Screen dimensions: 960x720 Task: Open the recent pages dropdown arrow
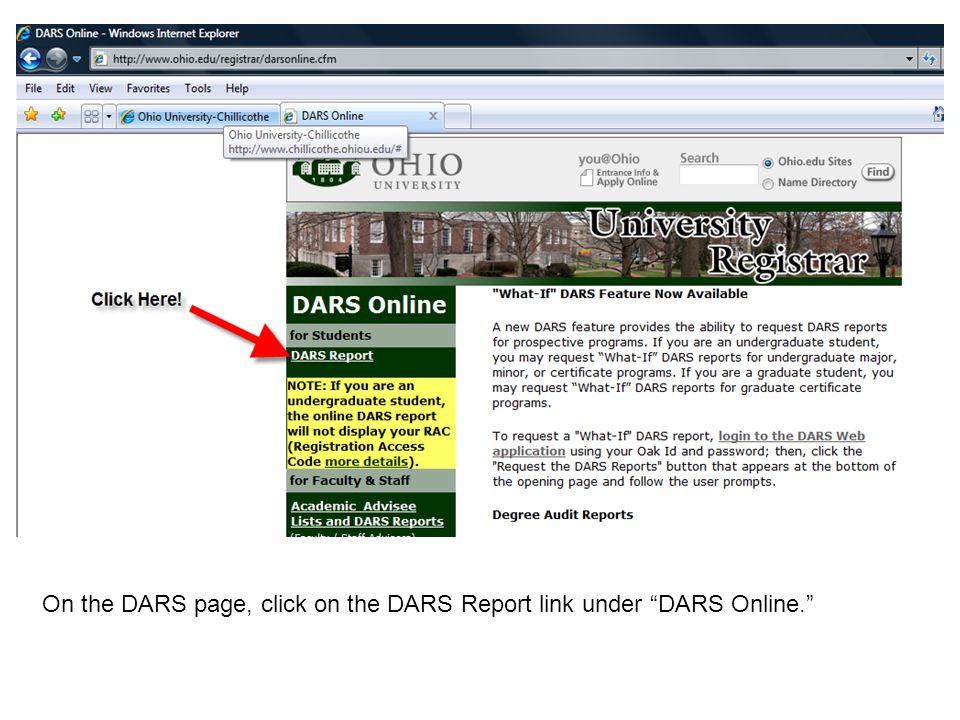click(x=77, y=59)
